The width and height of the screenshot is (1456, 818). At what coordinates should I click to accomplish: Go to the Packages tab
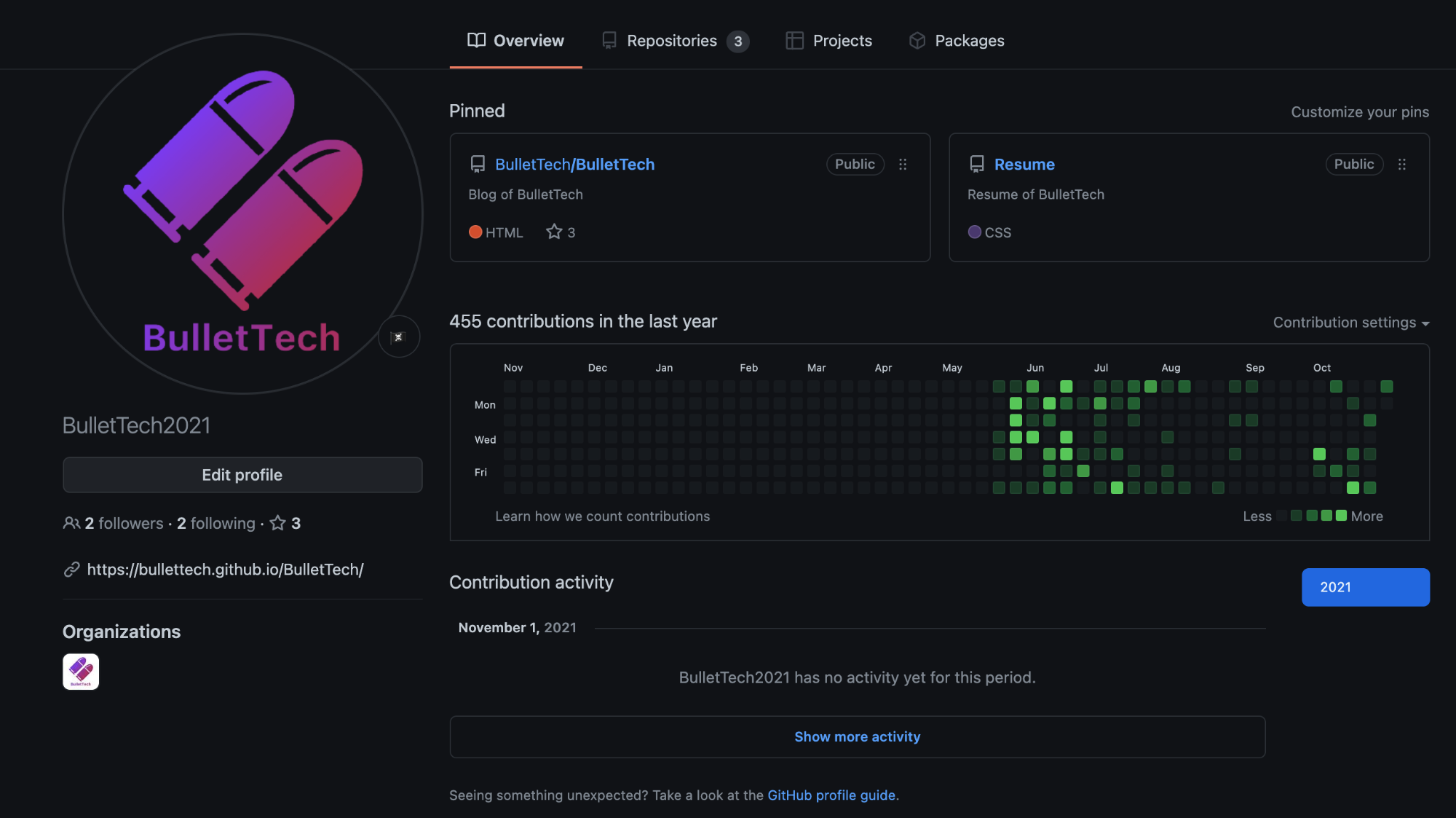click(957, 41)
